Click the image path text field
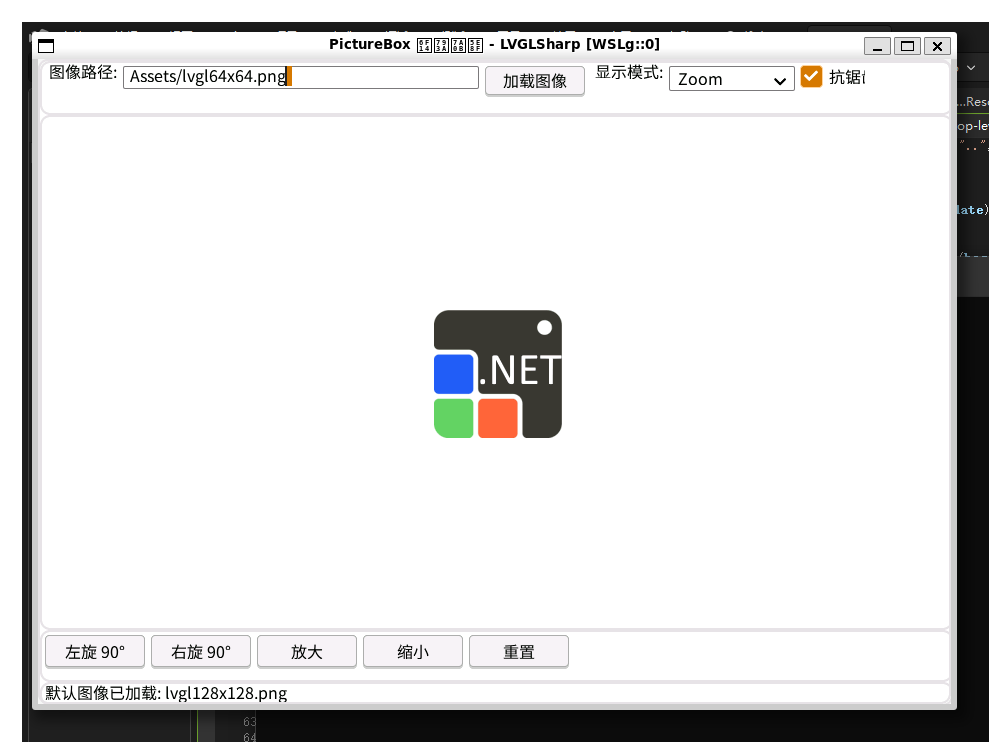Screen dimensions: 989x742 300,77
